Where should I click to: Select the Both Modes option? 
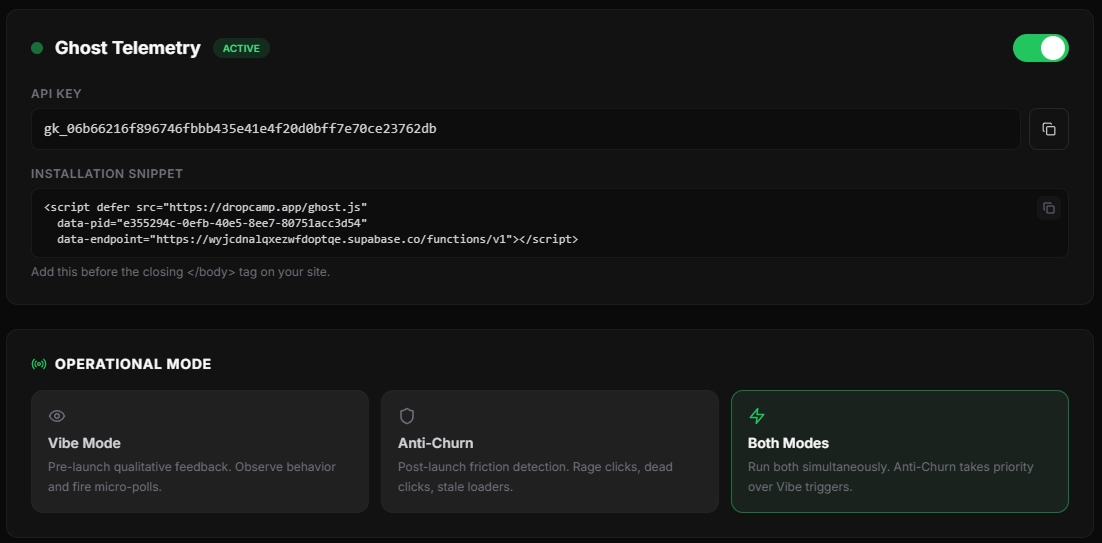click(x=900, y=452)
